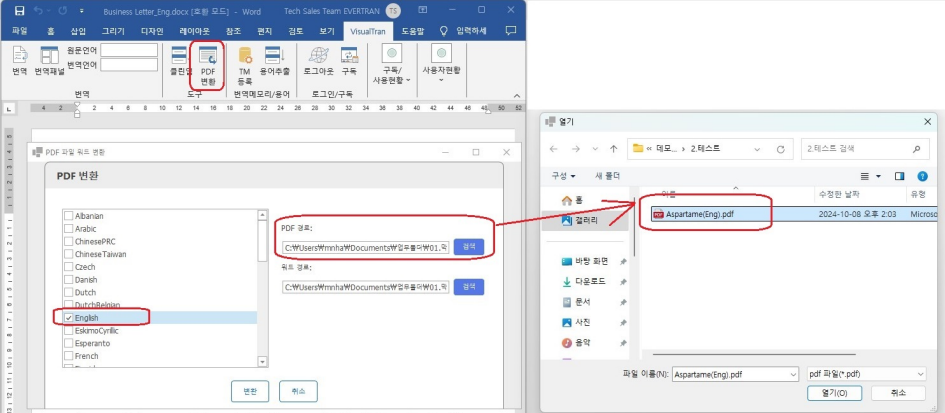Toggle the preview pane icon
The image size is (945, 413).
(x=900, y=176)
